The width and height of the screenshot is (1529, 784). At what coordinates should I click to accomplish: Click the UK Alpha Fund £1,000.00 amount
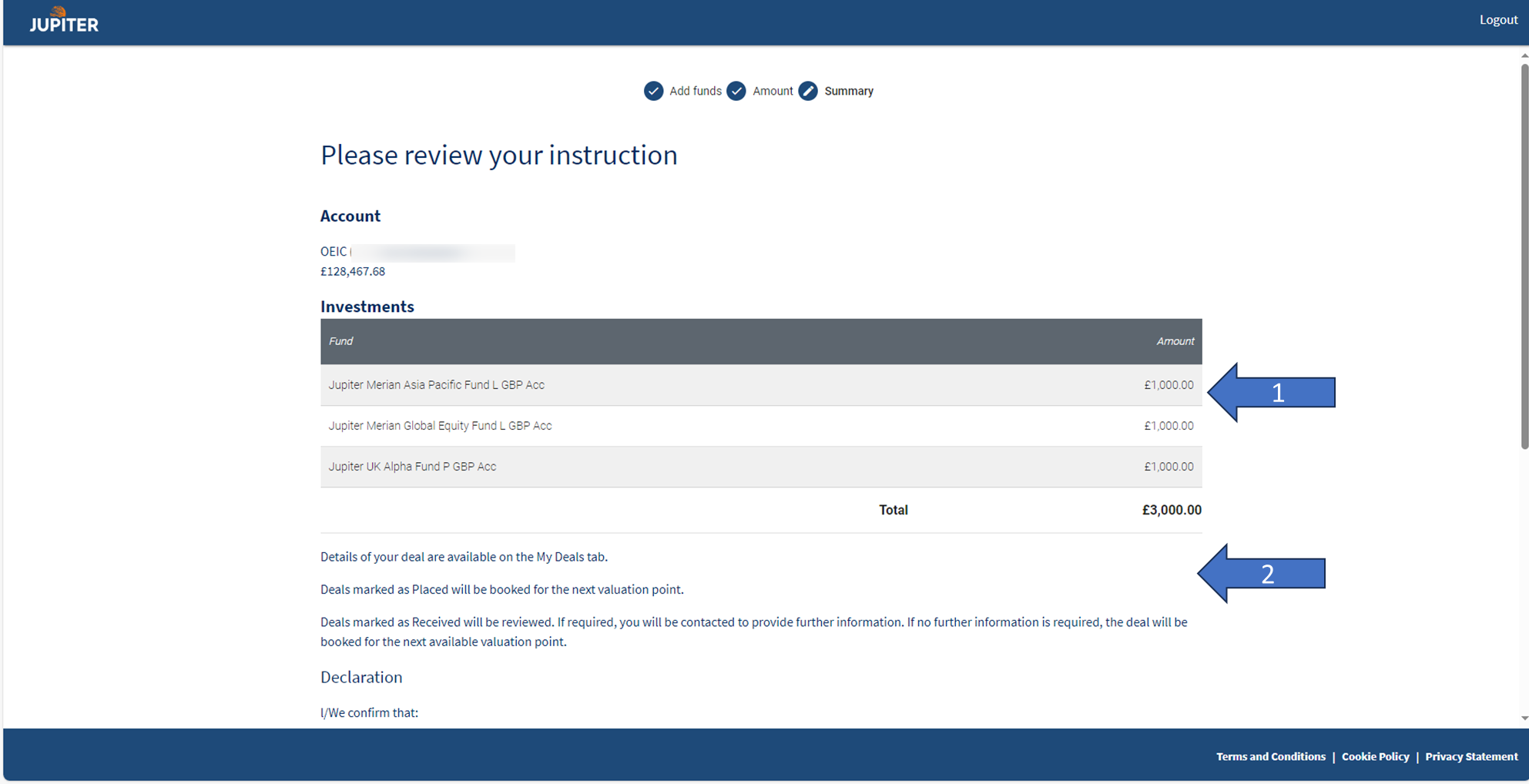tap(1169, 467)
